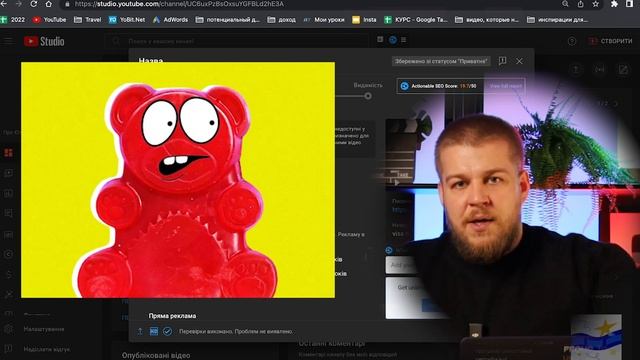Open the 'потенциальный д...' bookmarks folder
This screenshot has width=640, height=360.
(228, 20)
